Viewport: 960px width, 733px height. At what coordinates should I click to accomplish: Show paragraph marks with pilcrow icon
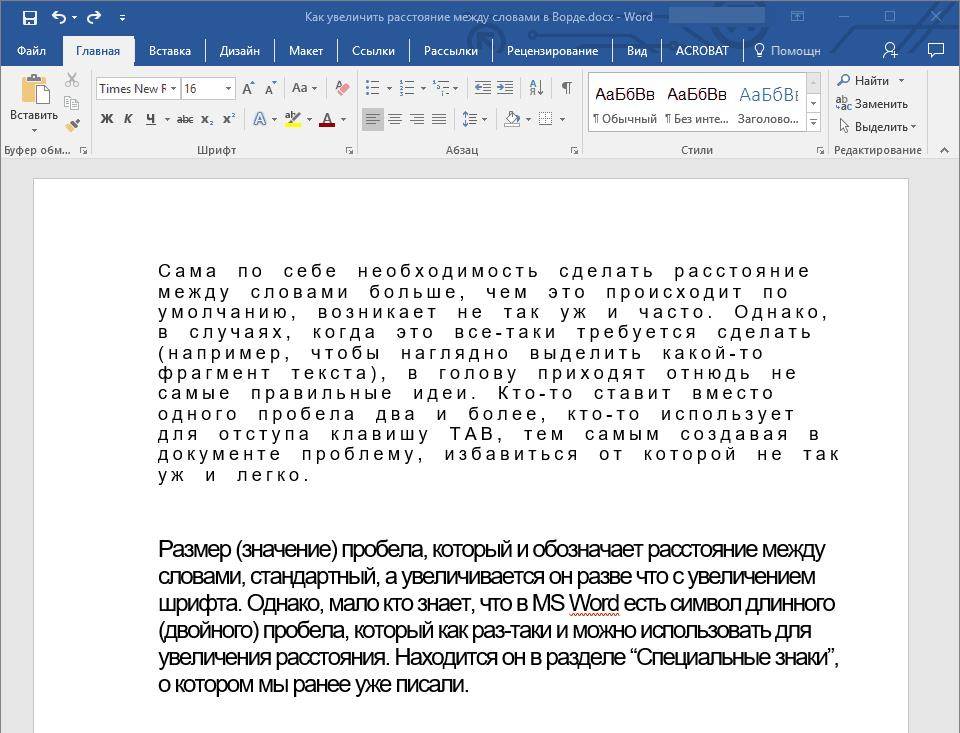[566, 88]
